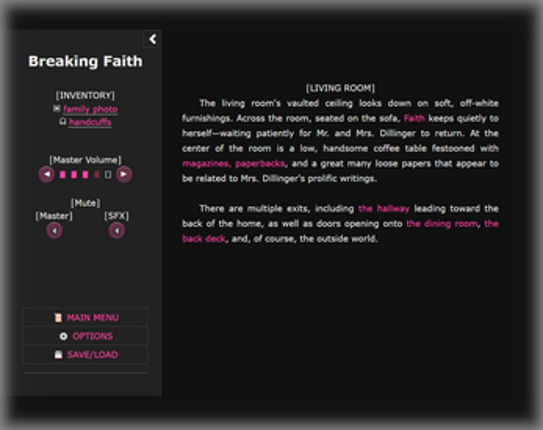Open the SAVE/LOAD menu entry
The height and width of the screenshot is (430, 543).
86,355
